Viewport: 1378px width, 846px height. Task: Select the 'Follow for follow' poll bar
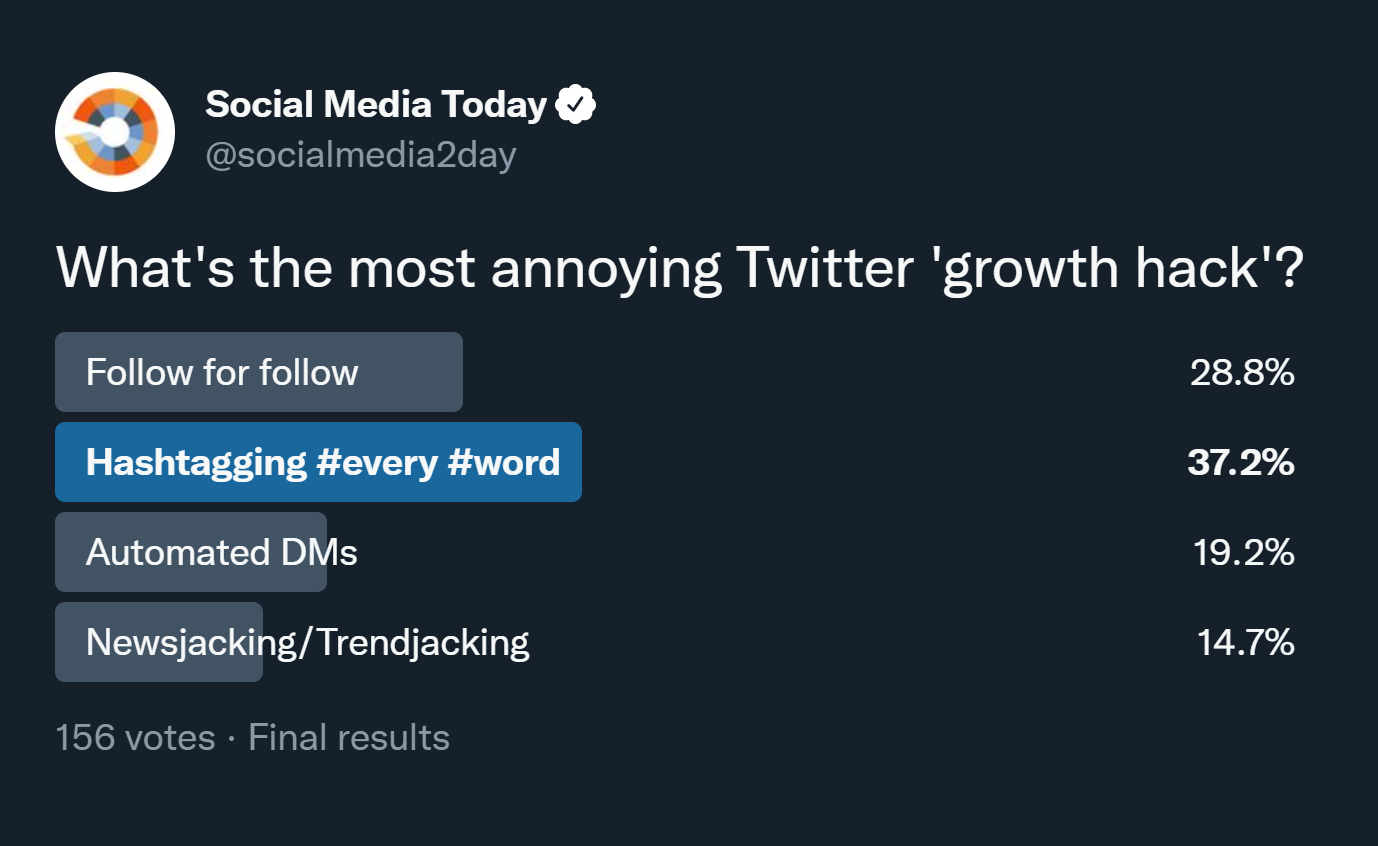click(x=259, y=372)
